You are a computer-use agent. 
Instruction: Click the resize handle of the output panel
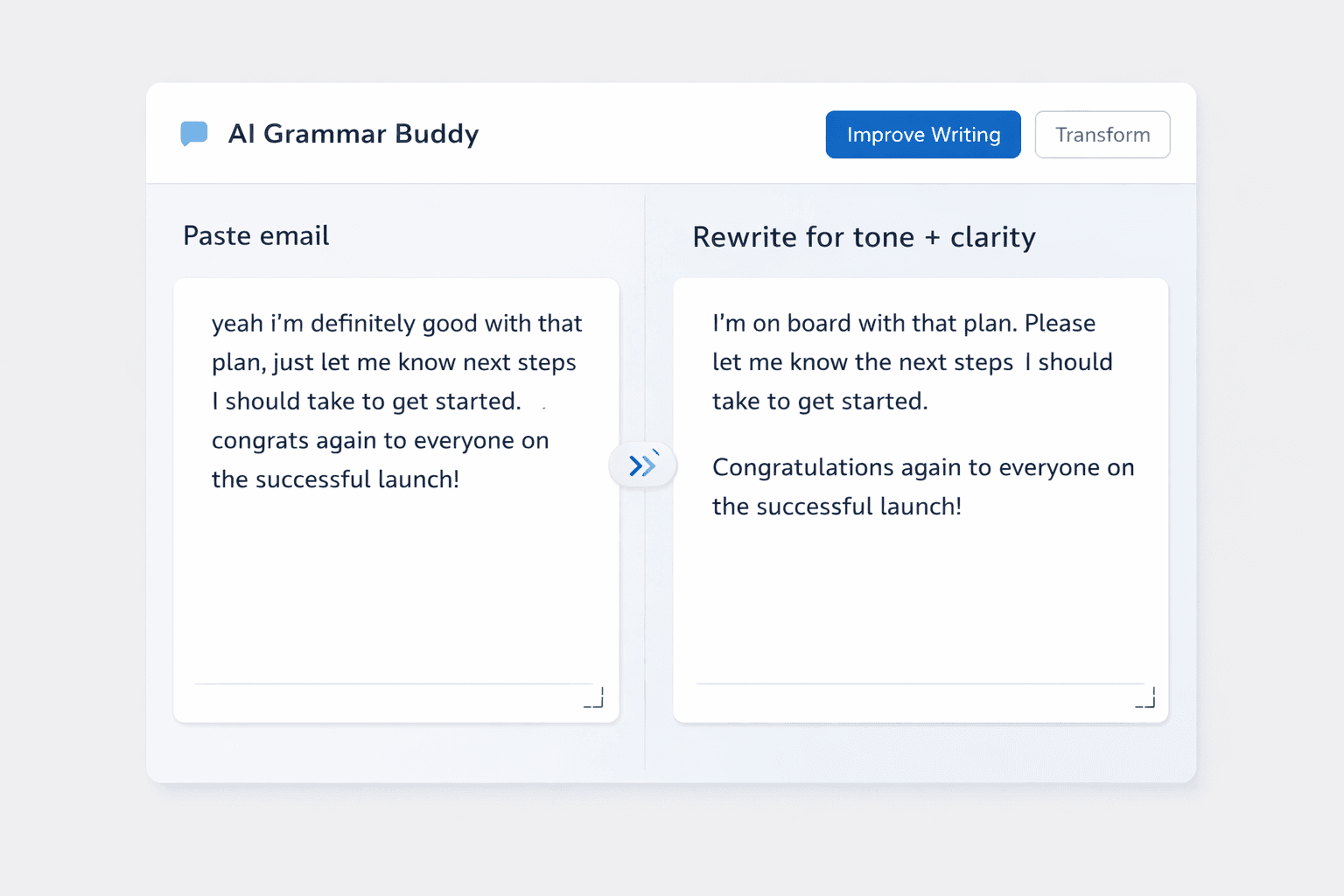(x=1144, y=697)
